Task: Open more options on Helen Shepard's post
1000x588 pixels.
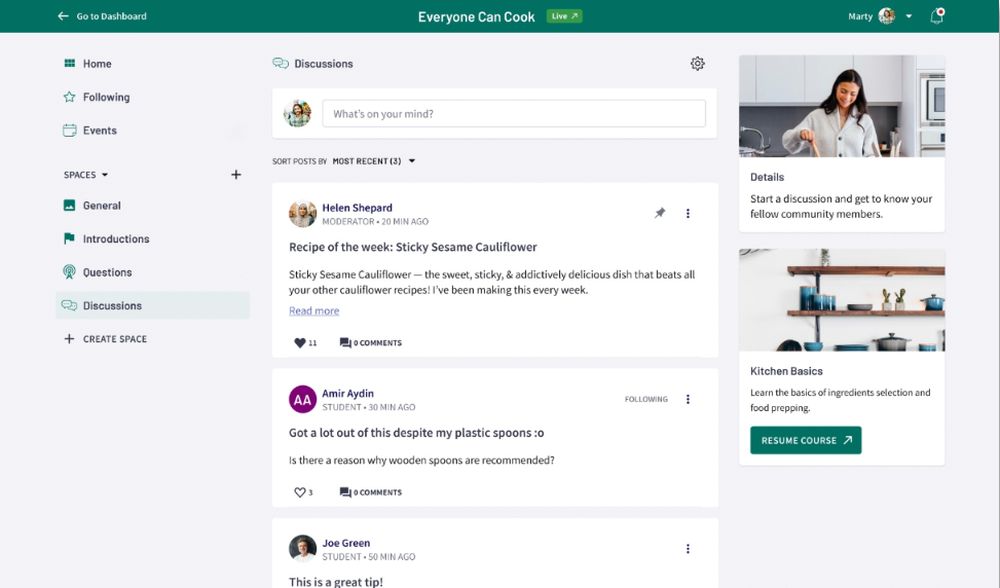Action: click(x=688, y=213)
